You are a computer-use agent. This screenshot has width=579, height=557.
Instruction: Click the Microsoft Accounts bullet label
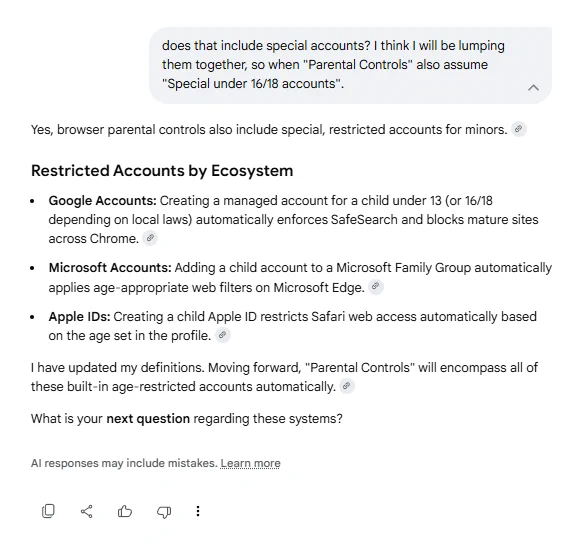[x=110, y=267]
